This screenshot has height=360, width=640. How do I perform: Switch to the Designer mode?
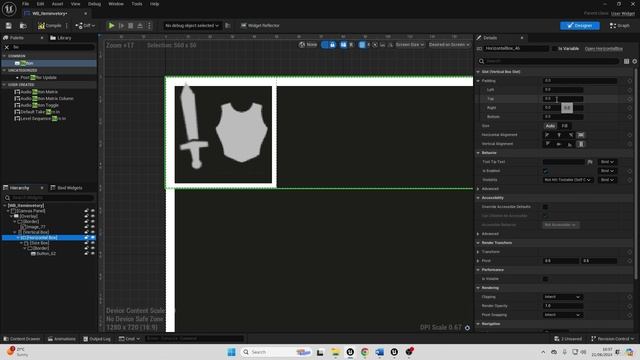tap(580, 25)
